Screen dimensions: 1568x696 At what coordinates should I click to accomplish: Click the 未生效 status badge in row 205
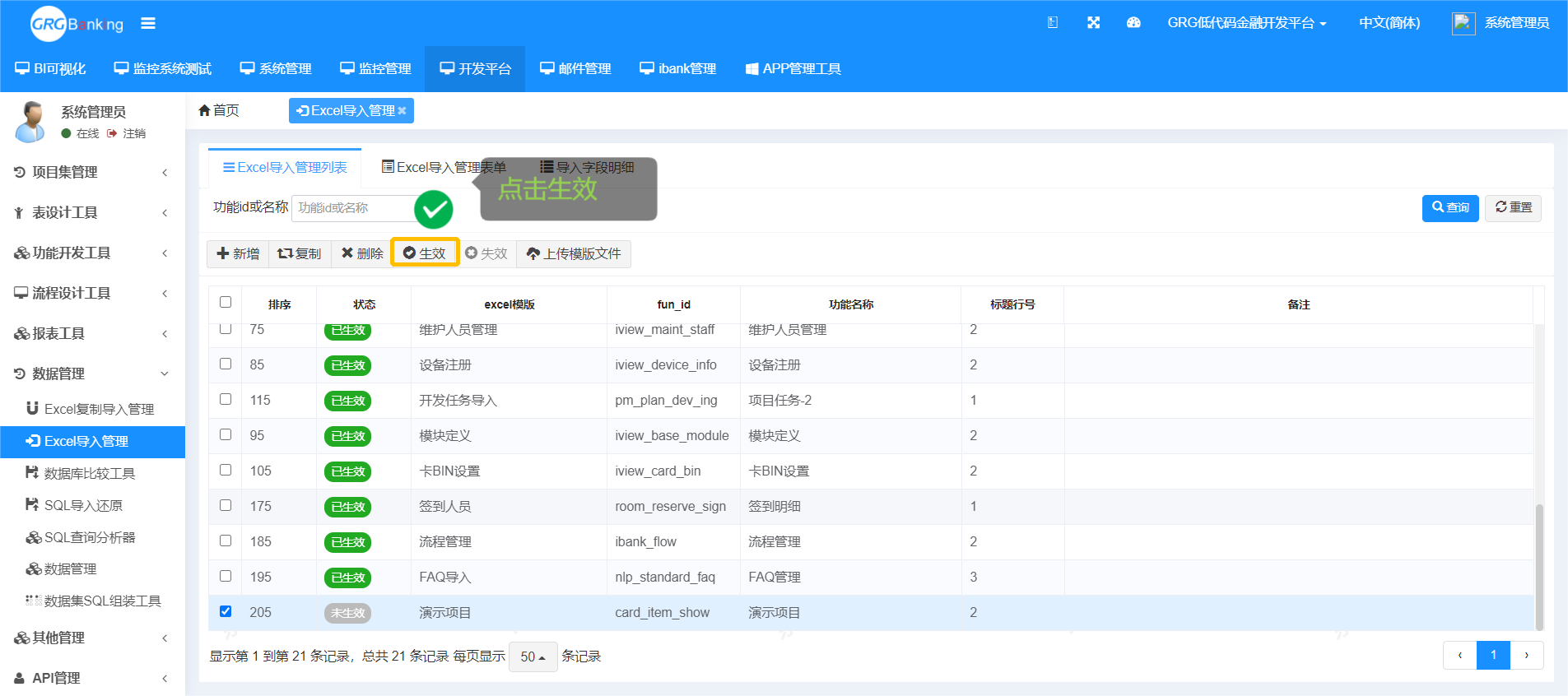click(347, 613)
